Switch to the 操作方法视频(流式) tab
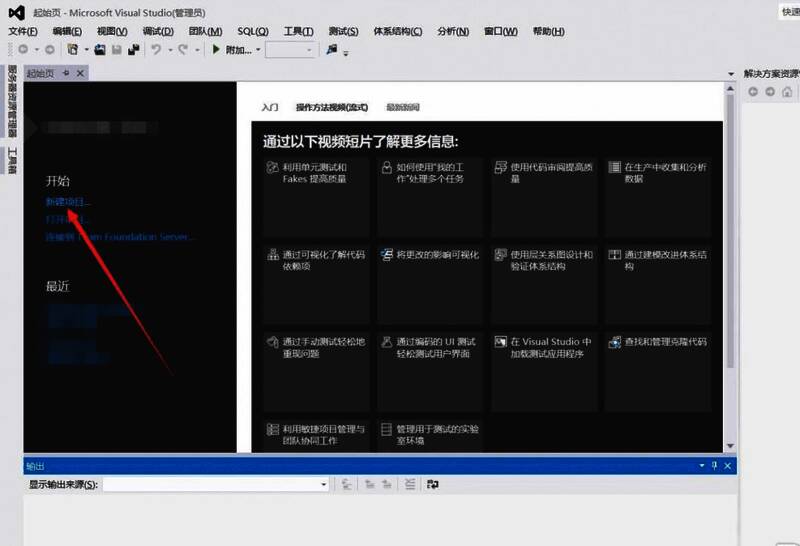800x546 pixels. click(x=332, y=107)
